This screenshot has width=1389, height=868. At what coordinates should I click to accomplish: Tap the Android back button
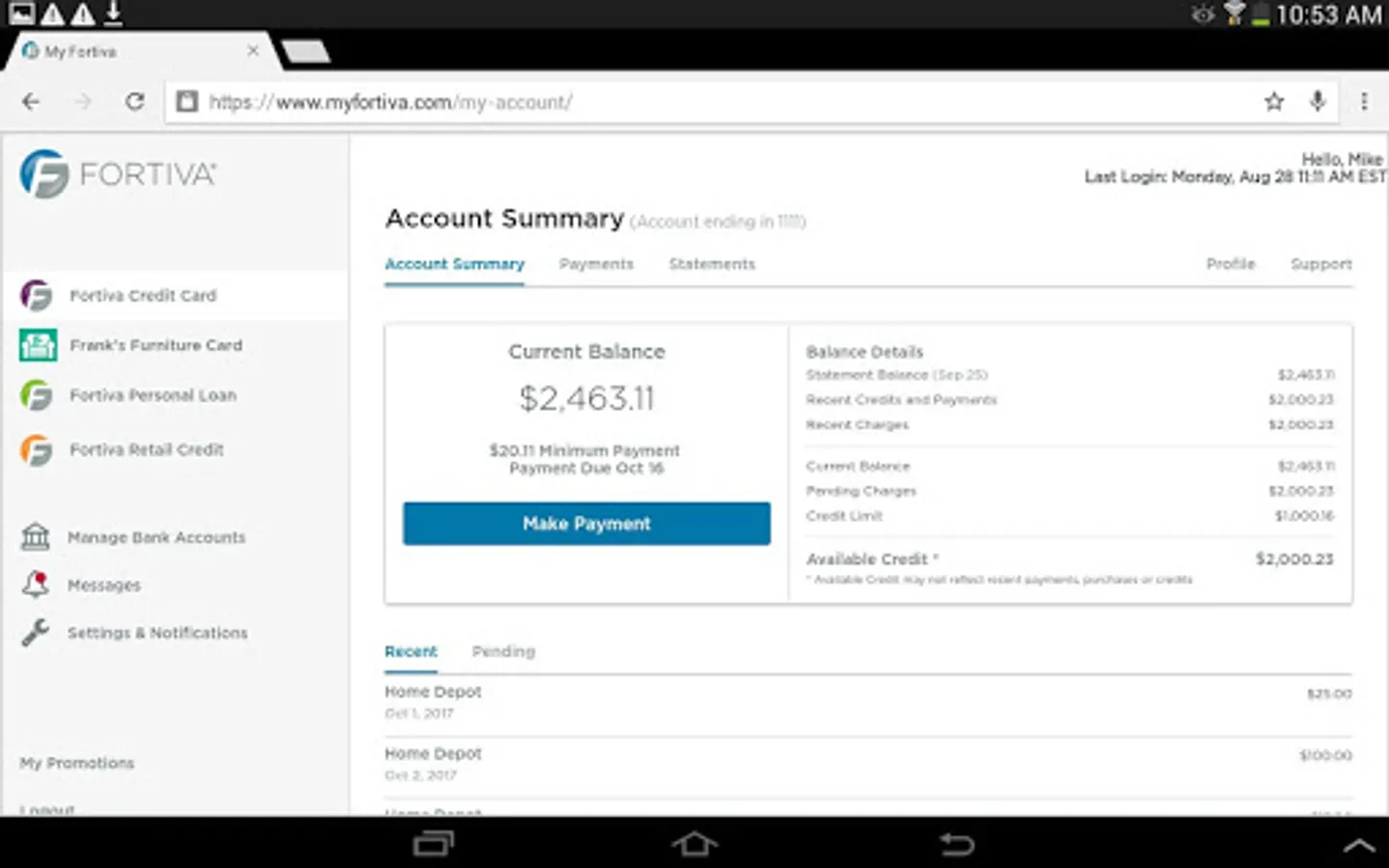[x=957, y=844]
